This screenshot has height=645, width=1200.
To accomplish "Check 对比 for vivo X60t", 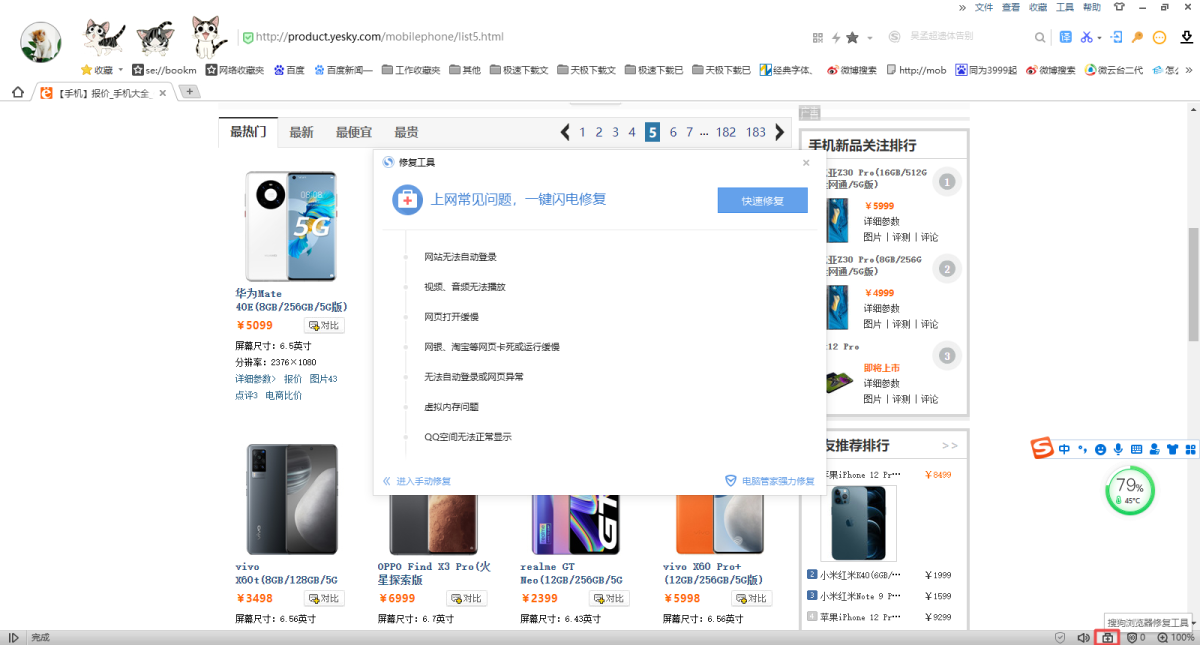I will [324, 598].
